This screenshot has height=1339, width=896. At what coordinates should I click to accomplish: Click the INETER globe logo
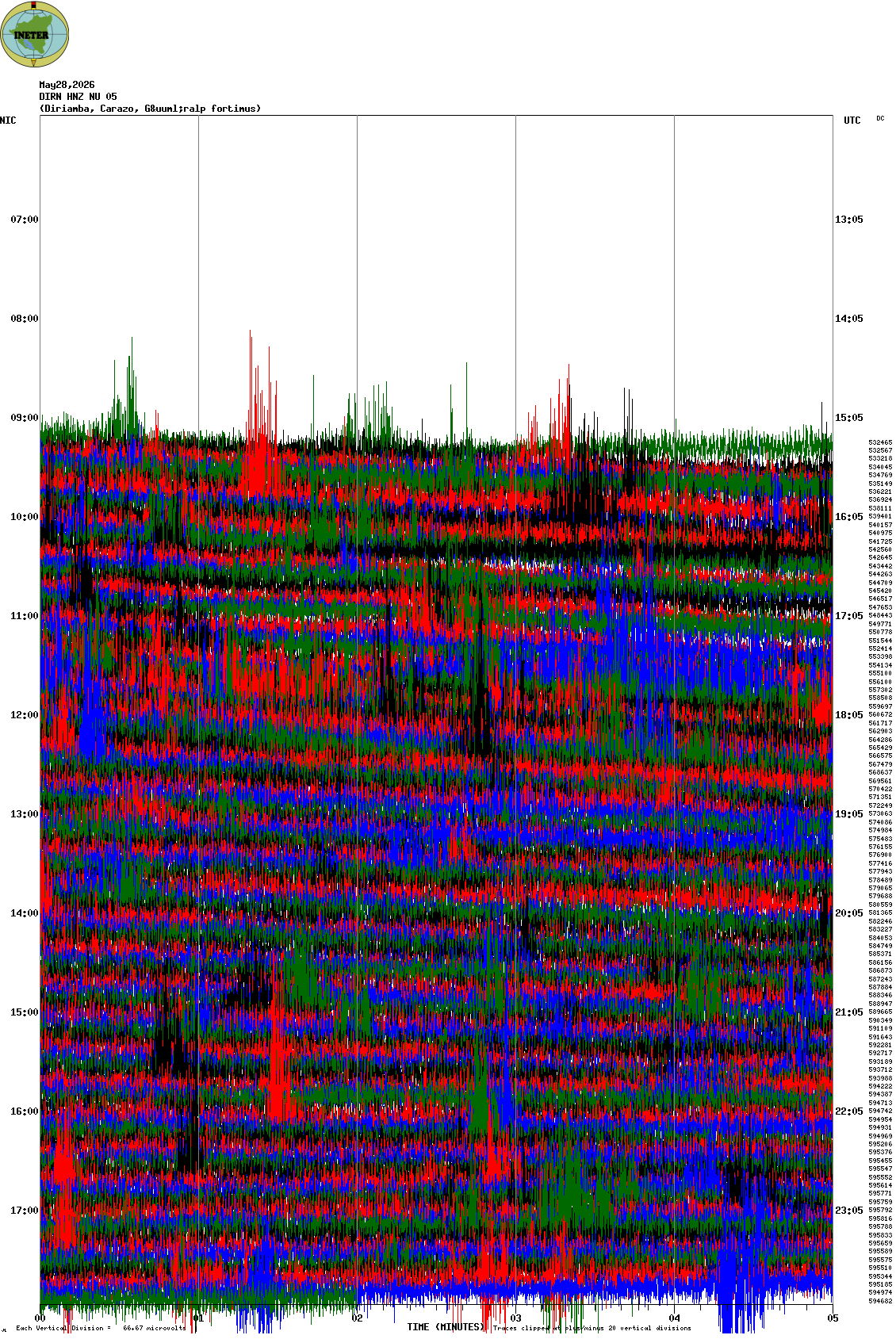pos(35,34)
